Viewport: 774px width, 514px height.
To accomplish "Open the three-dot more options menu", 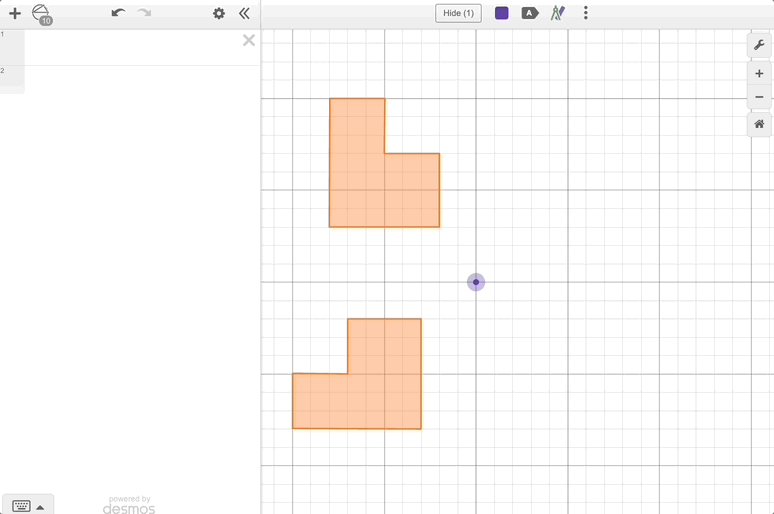I will 586,13.
